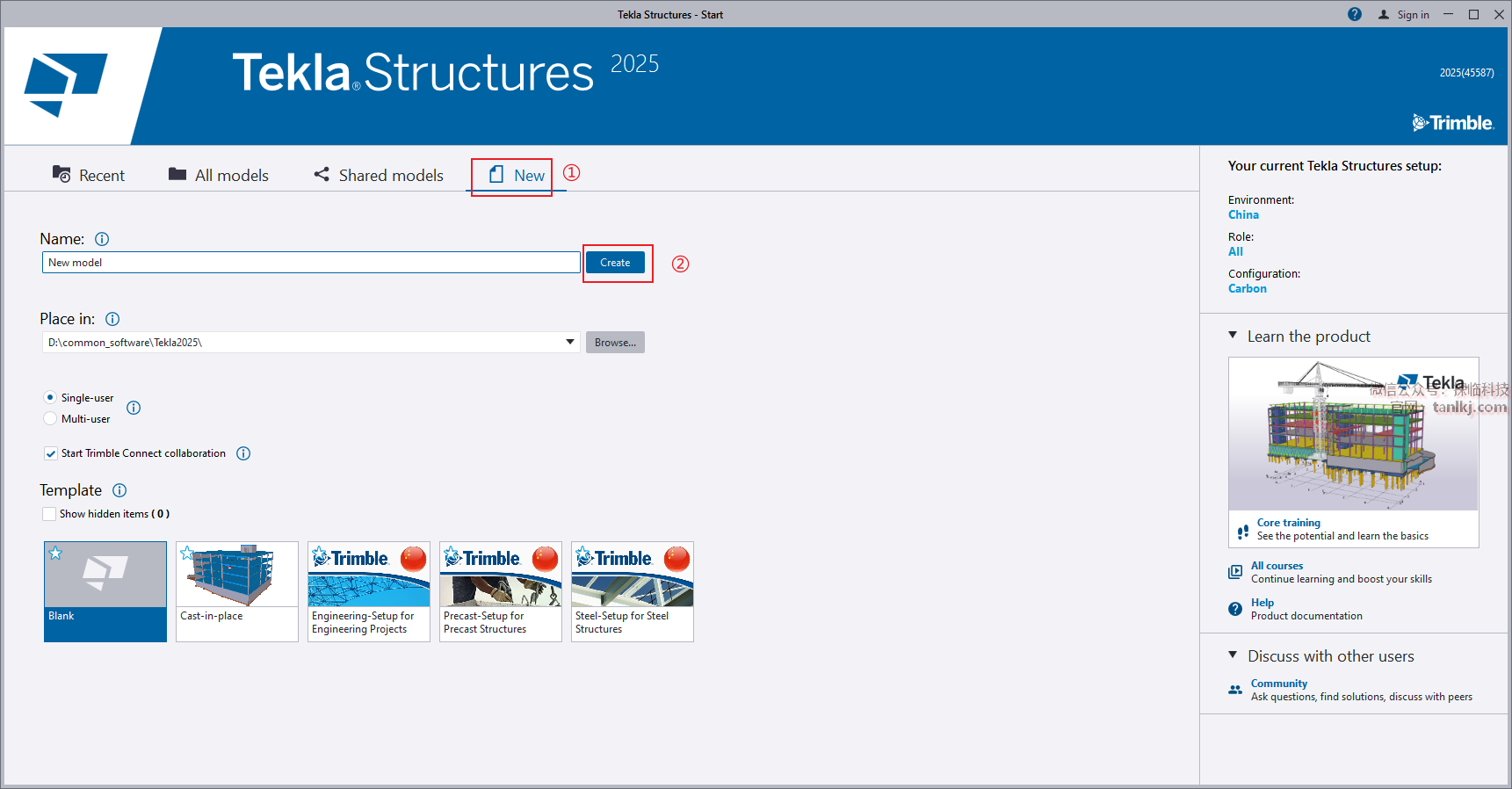Click the info icon next to Template

point(119,490)
